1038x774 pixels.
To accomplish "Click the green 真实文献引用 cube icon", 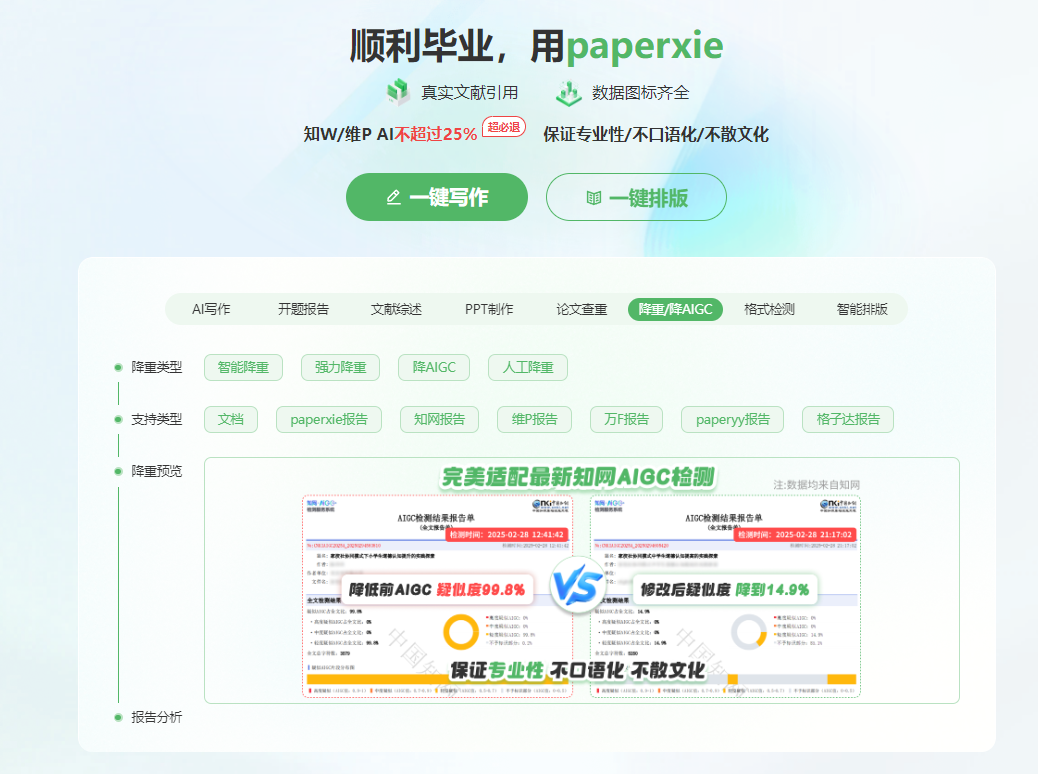I will (x=399, y=92).
